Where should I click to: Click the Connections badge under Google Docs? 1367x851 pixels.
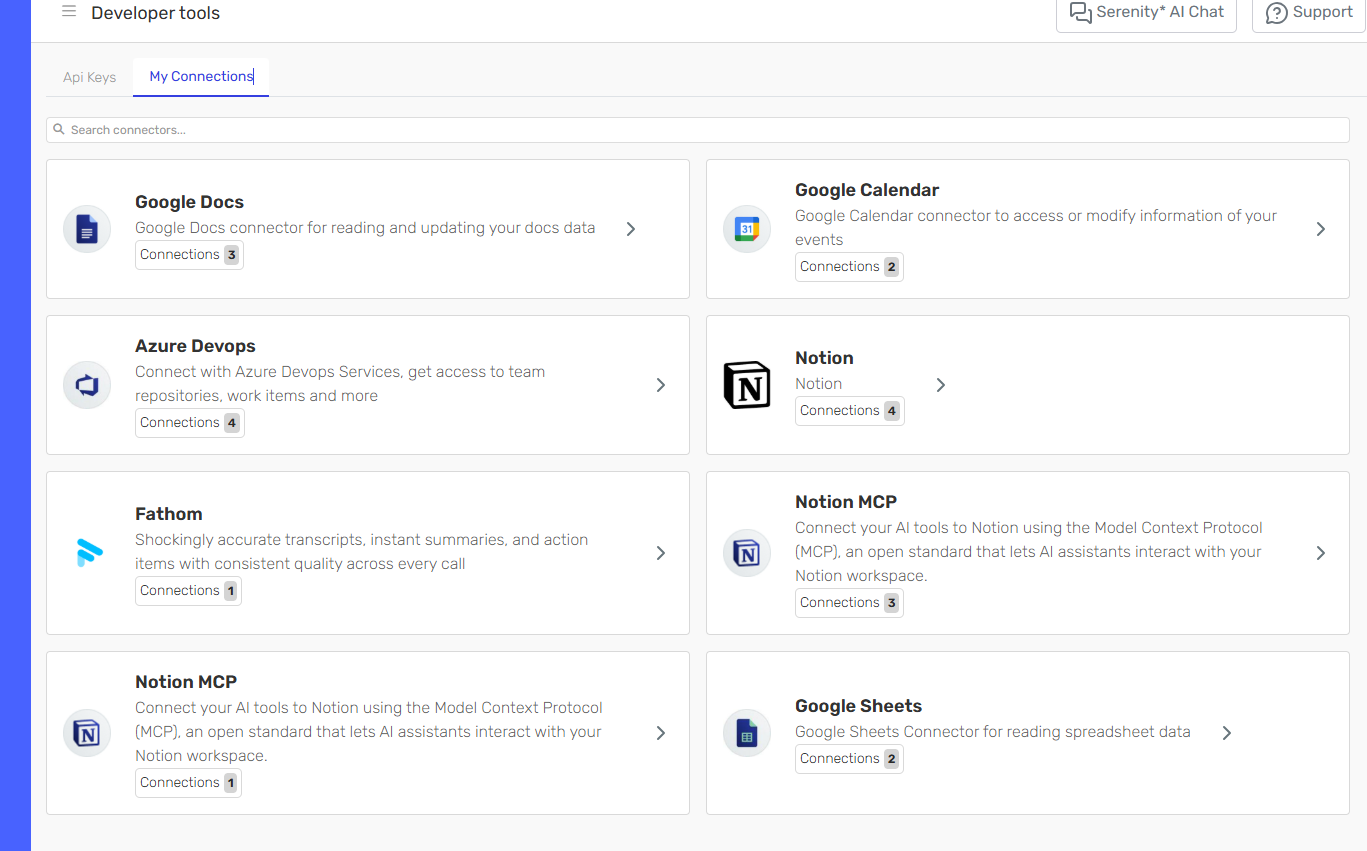189,255
